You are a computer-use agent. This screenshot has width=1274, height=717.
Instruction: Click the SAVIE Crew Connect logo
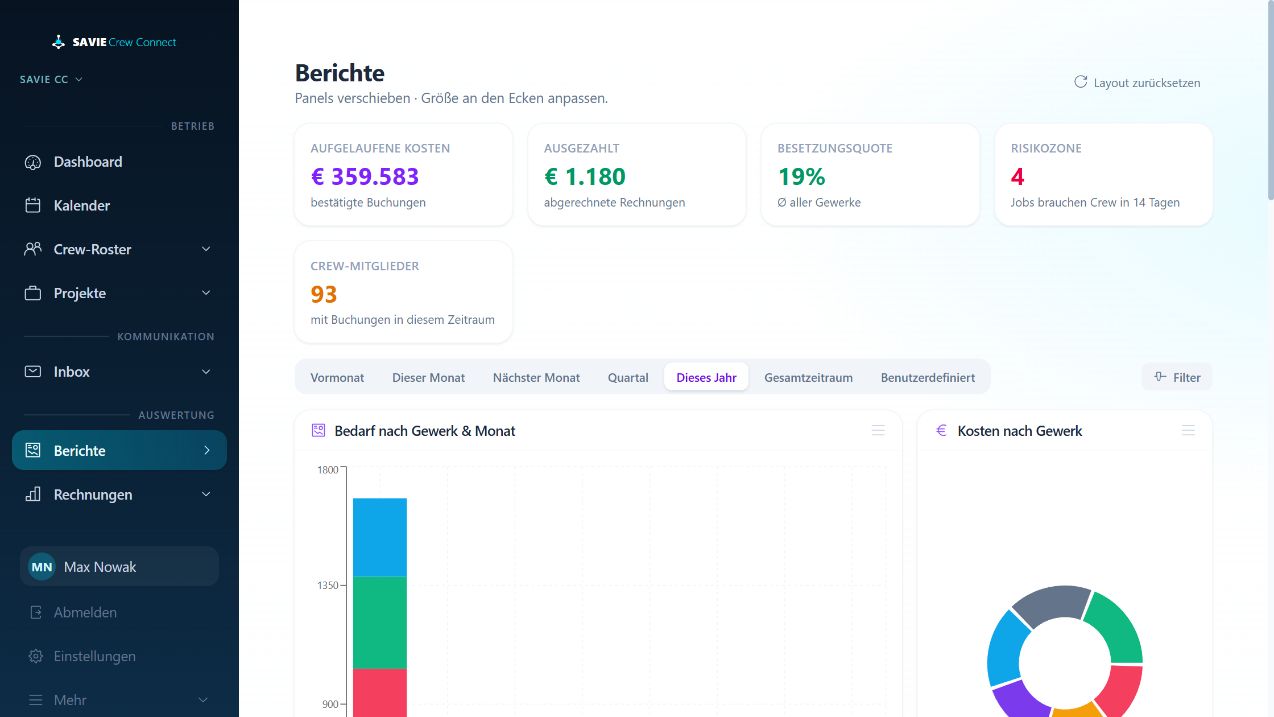tap(114, 42)
